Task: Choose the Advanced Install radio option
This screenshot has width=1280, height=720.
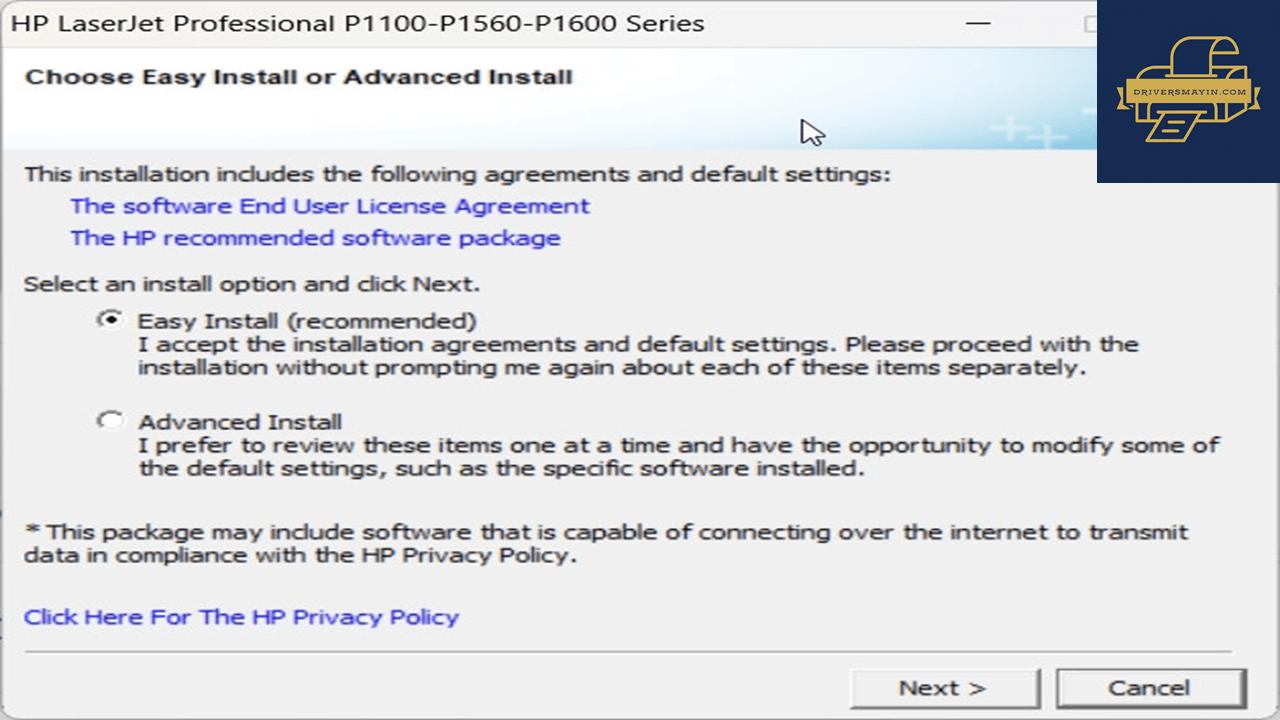Action: click(x=110, y=421)
